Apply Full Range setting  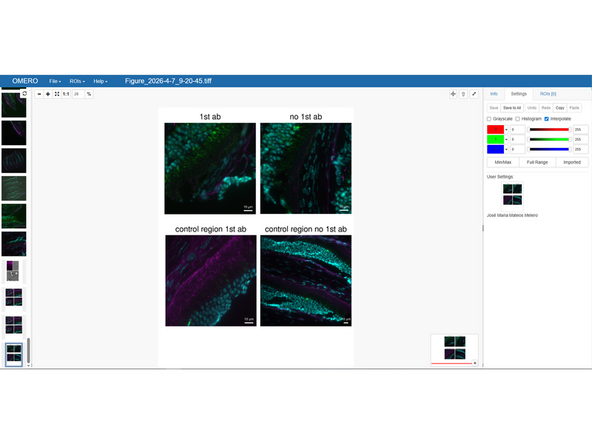point(537,162)
